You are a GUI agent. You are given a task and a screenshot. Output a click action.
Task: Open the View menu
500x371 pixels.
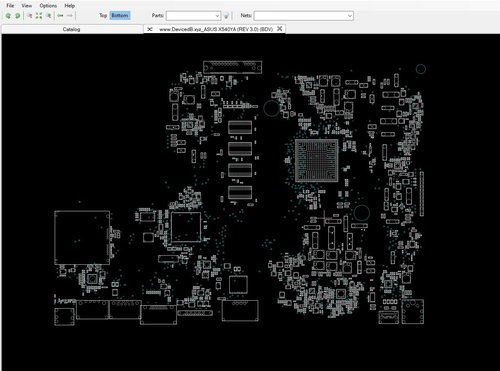(x=27, y=6)
